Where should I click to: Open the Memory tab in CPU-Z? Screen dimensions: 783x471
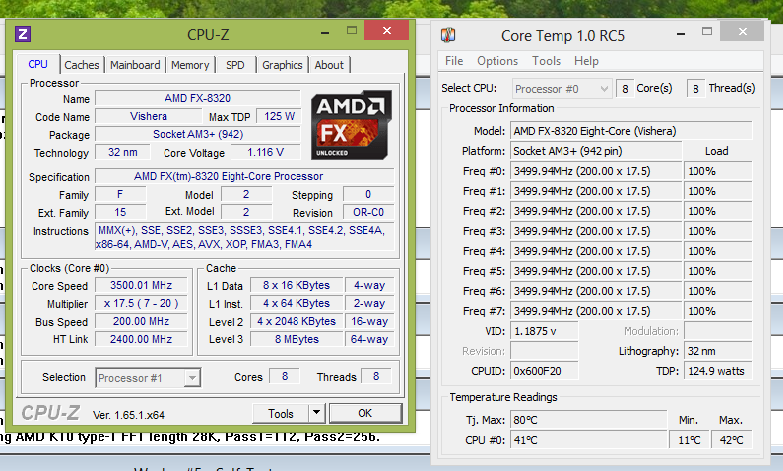point(190,65)
